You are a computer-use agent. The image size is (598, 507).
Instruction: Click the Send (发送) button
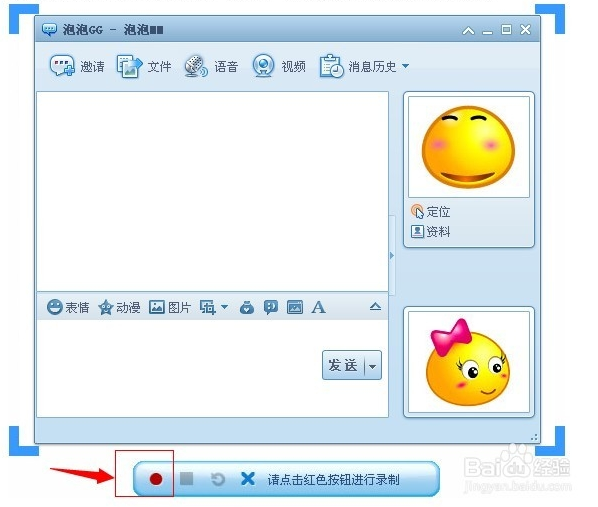click(x=343, y=365)
